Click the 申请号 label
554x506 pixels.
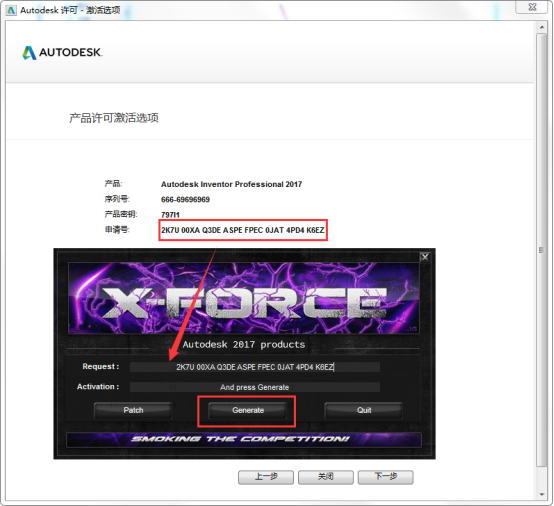click(117, 230)
